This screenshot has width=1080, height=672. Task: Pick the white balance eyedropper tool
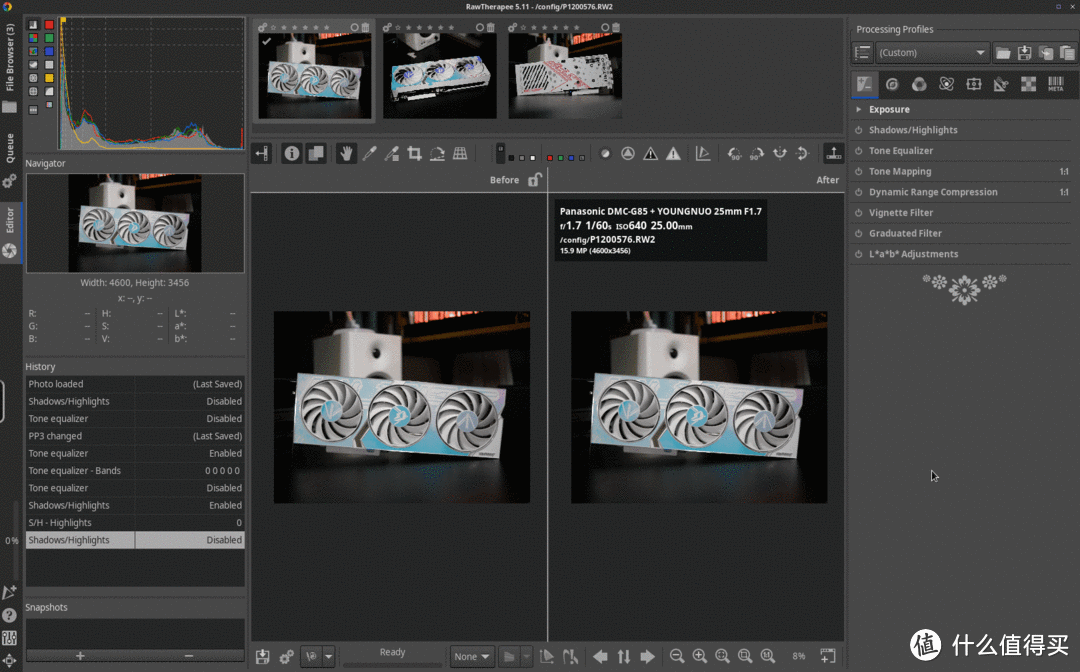point(369,153)
